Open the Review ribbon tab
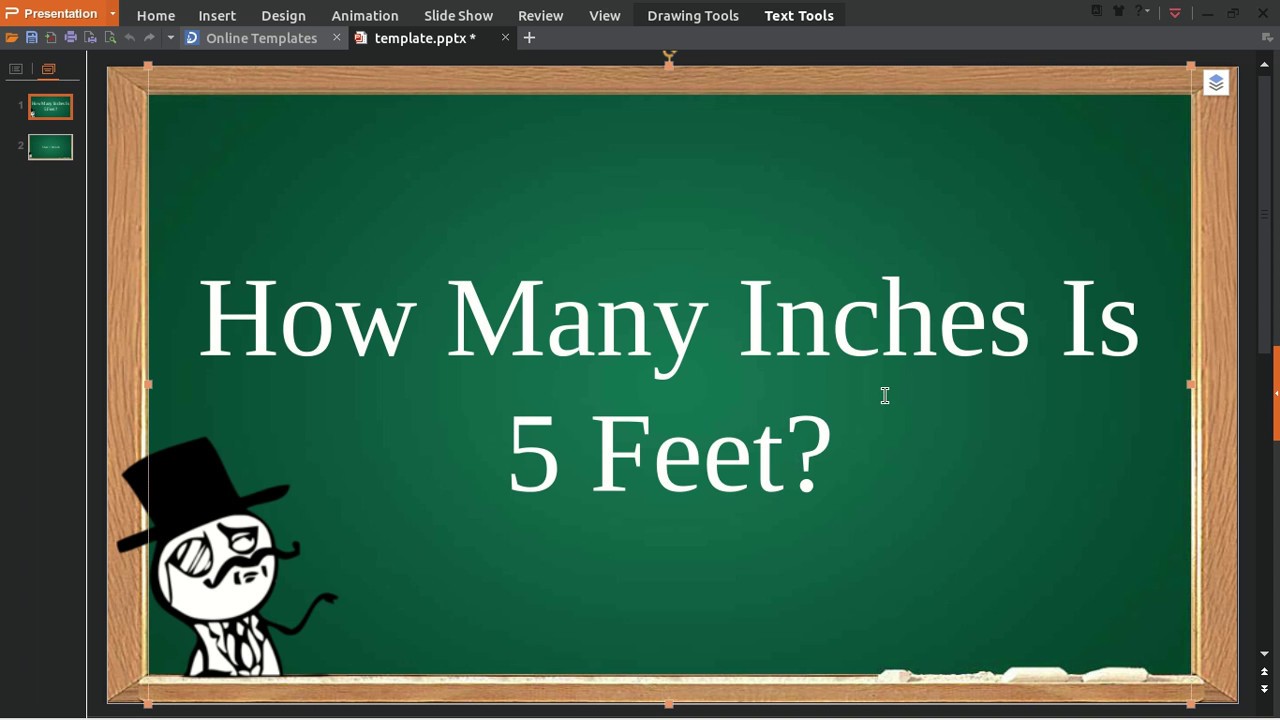 coord(540,15)
